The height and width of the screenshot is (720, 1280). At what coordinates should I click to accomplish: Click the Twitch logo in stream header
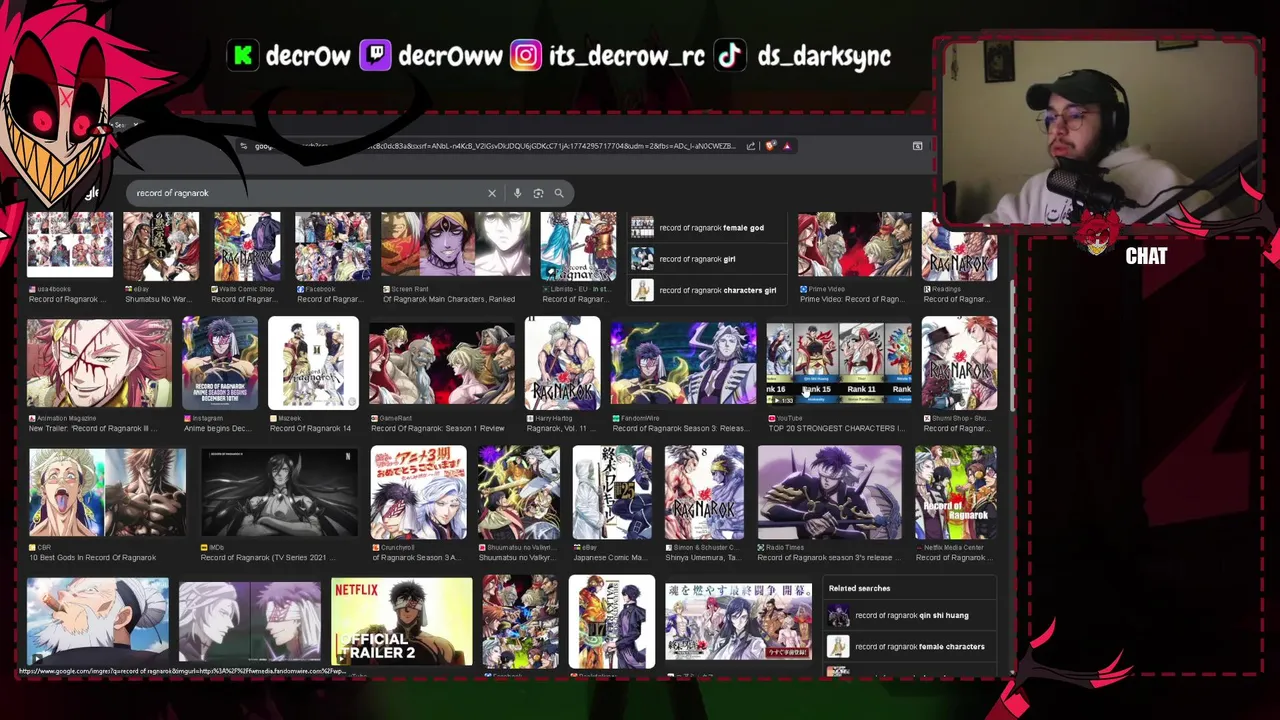[375, 56]
